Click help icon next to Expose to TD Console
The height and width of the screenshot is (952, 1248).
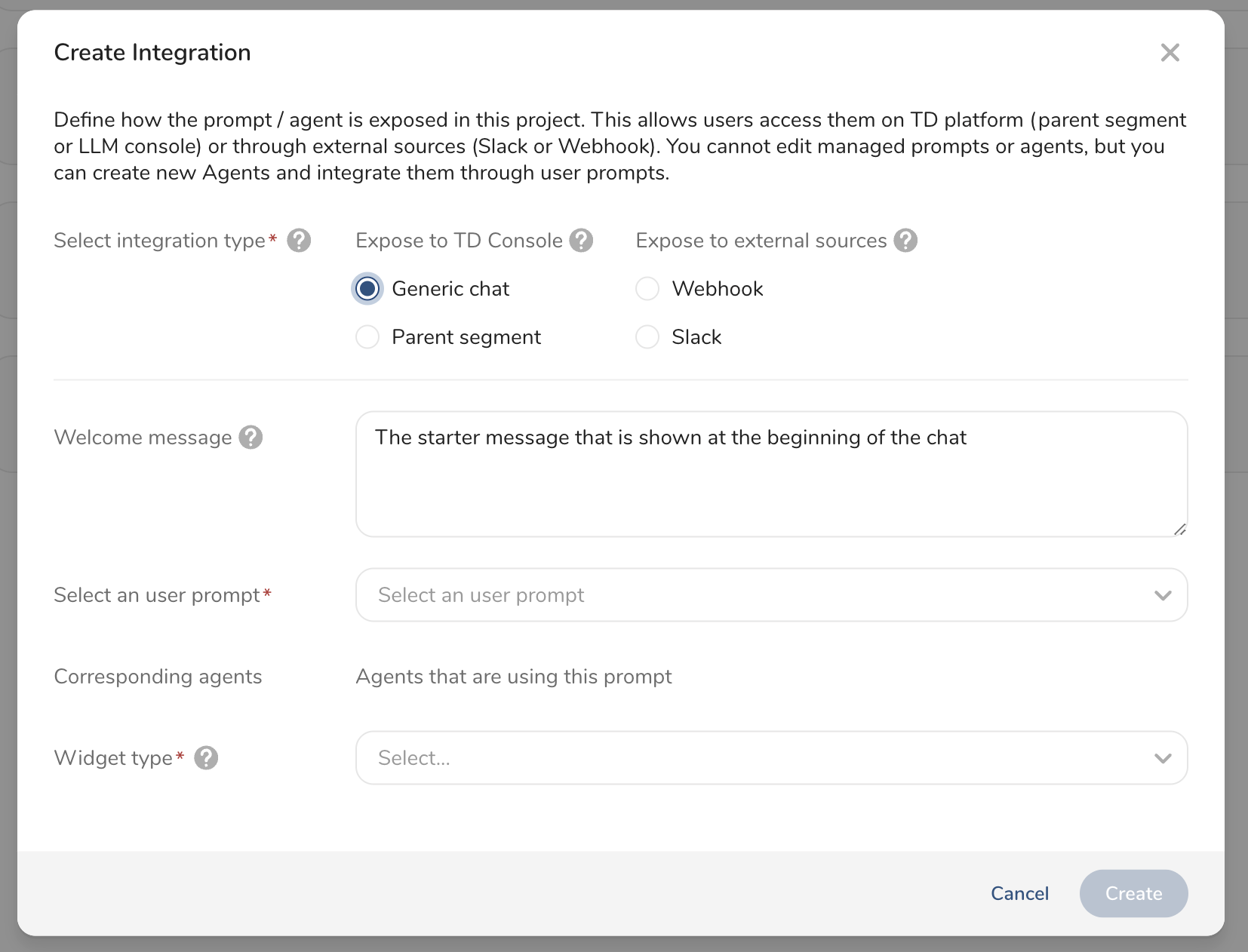(x=581, y=241)
